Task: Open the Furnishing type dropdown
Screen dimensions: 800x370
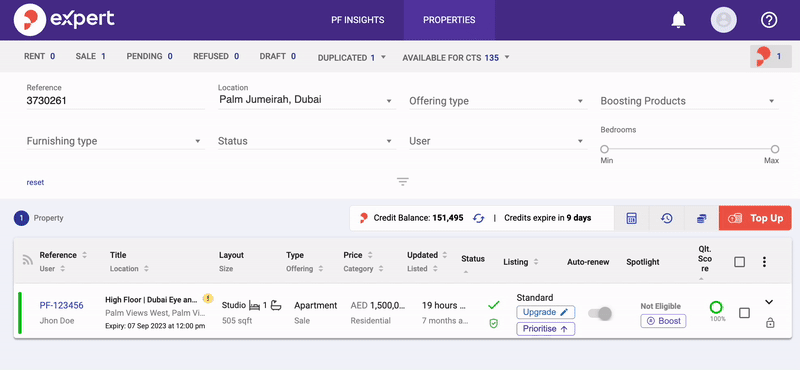Action: (x=115, y=141)
